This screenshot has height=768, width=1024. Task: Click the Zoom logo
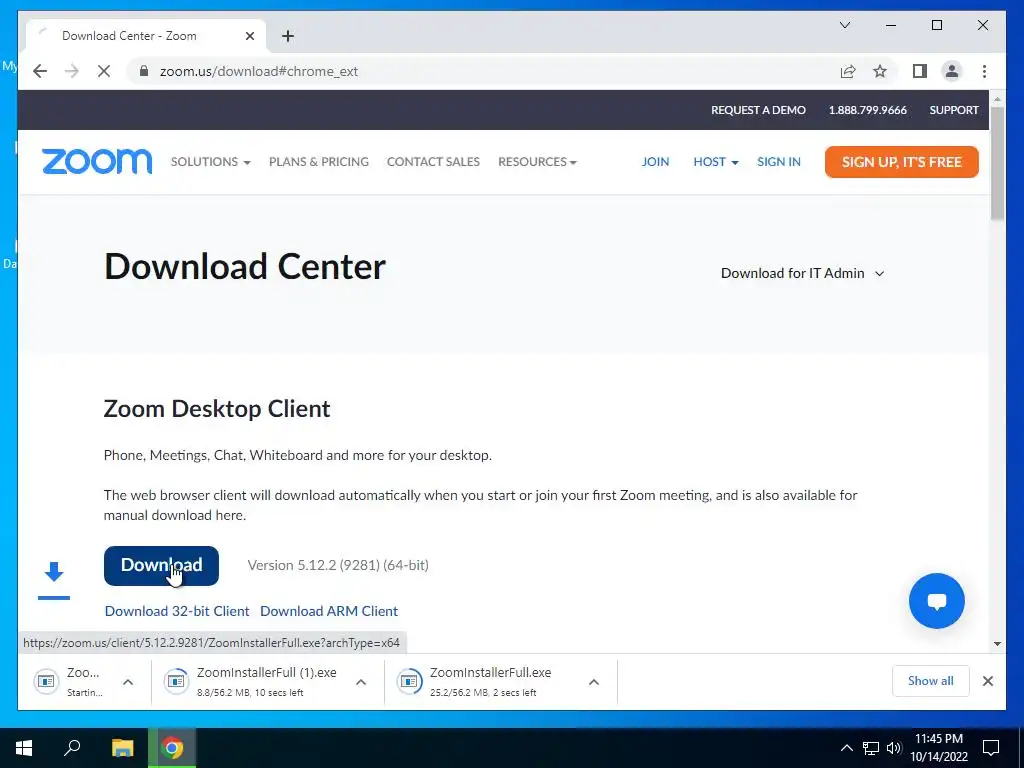tap(97, 162)
